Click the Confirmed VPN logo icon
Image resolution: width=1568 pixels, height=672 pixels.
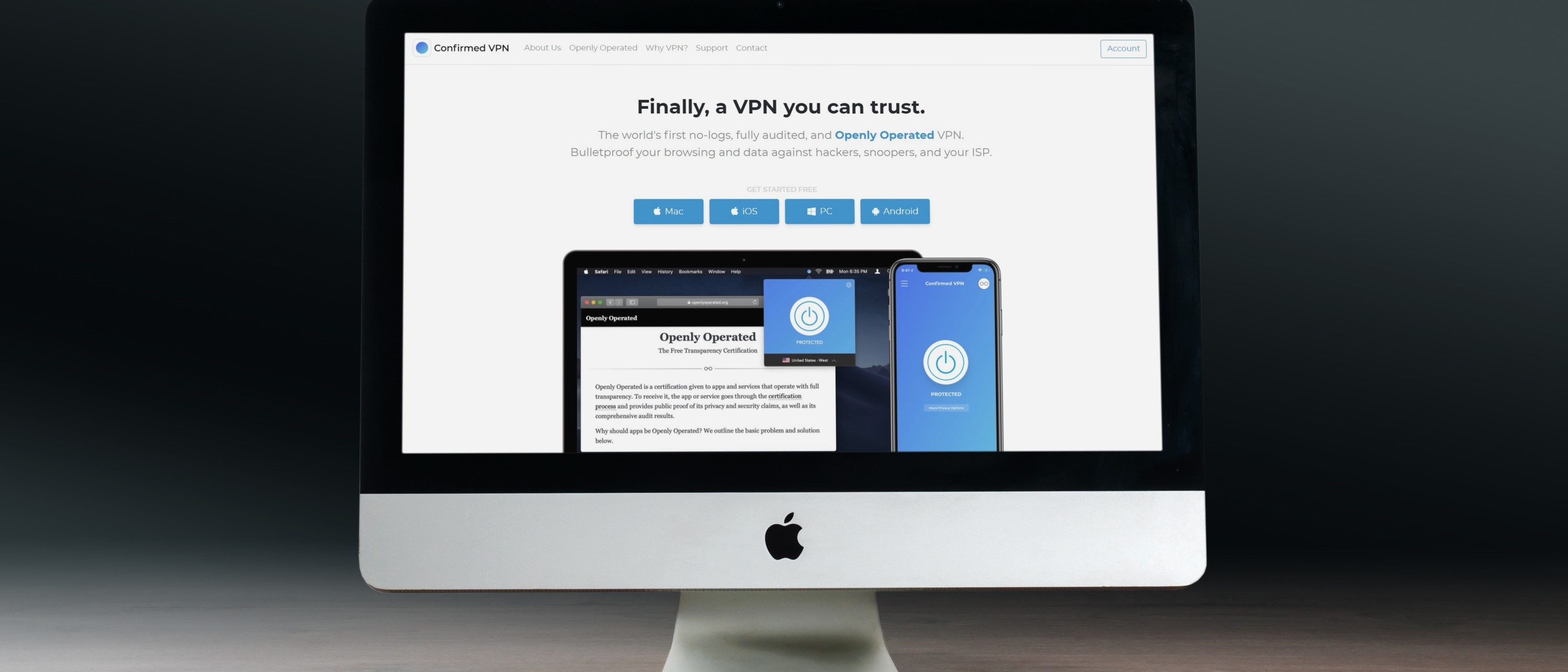point(420,48)
